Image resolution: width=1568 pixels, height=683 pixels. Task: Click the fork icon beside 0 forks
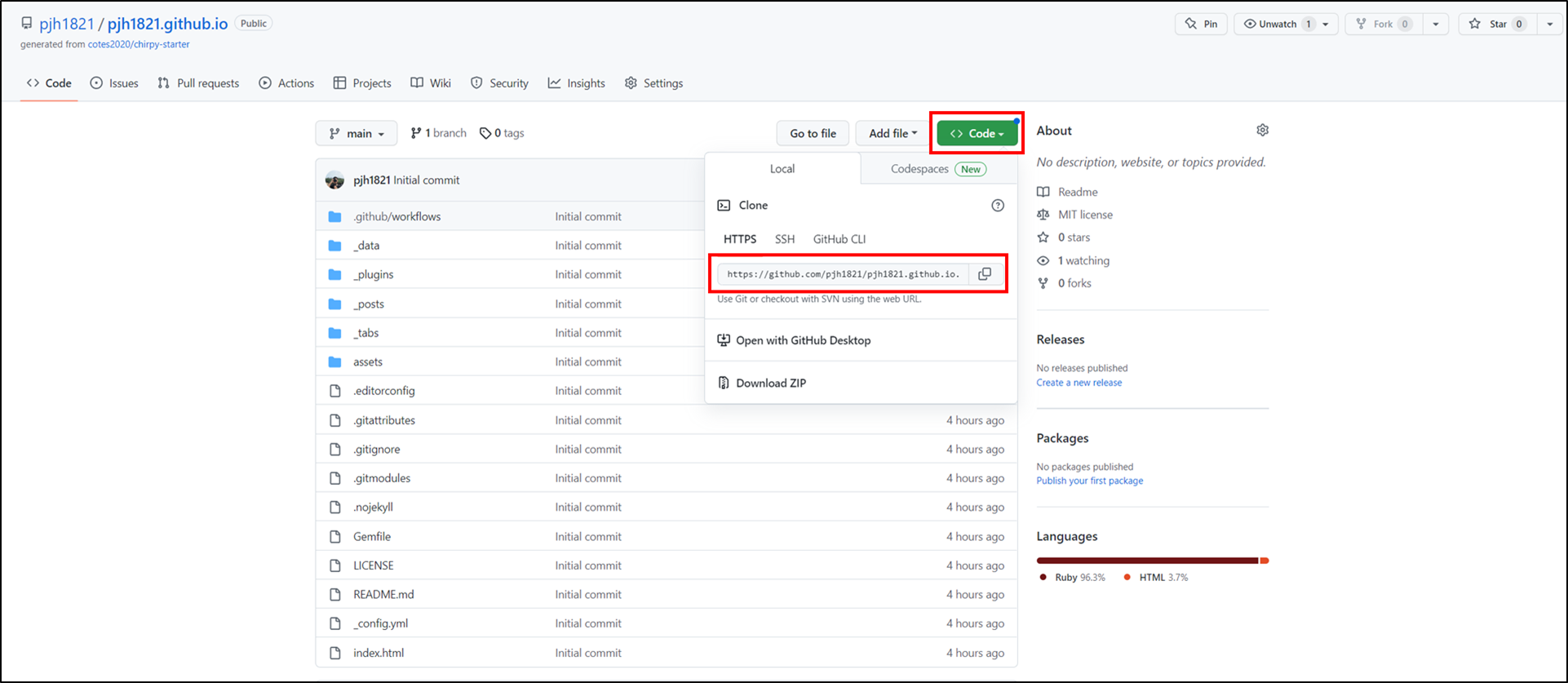[1043, 283]
